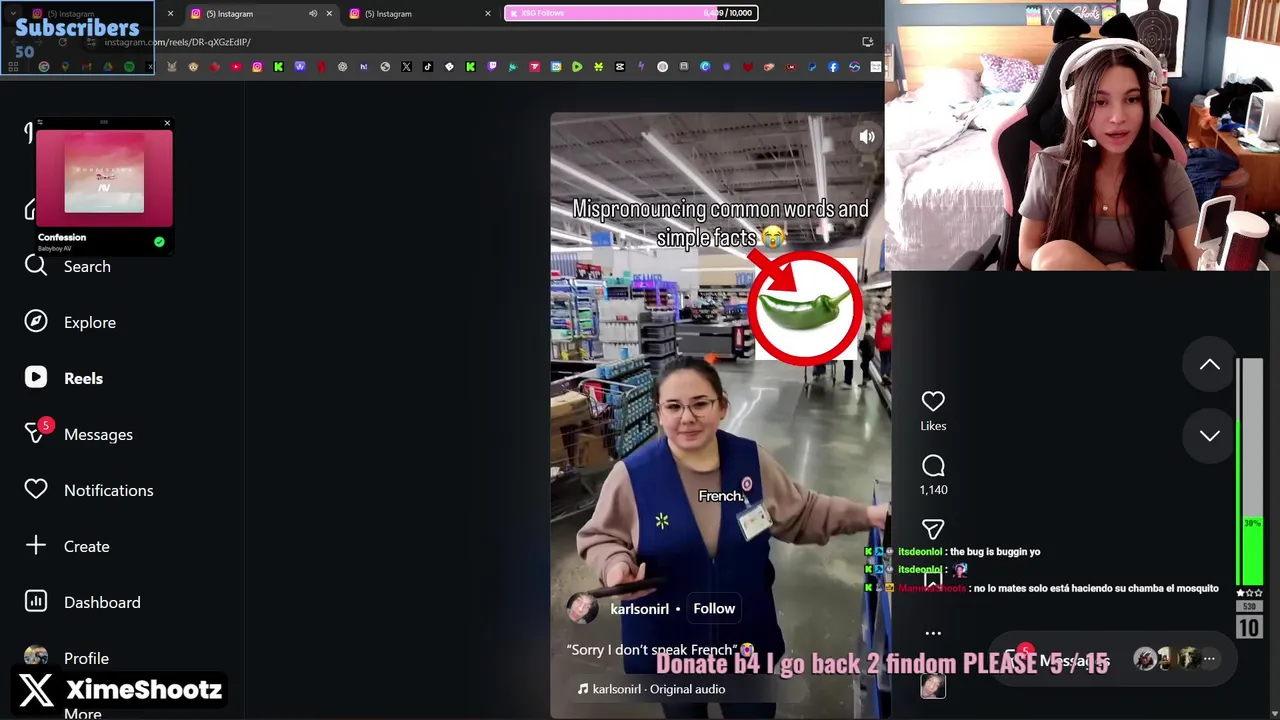
Task: Click the Confession album art thumbnail
Action: tap(104, 175)
